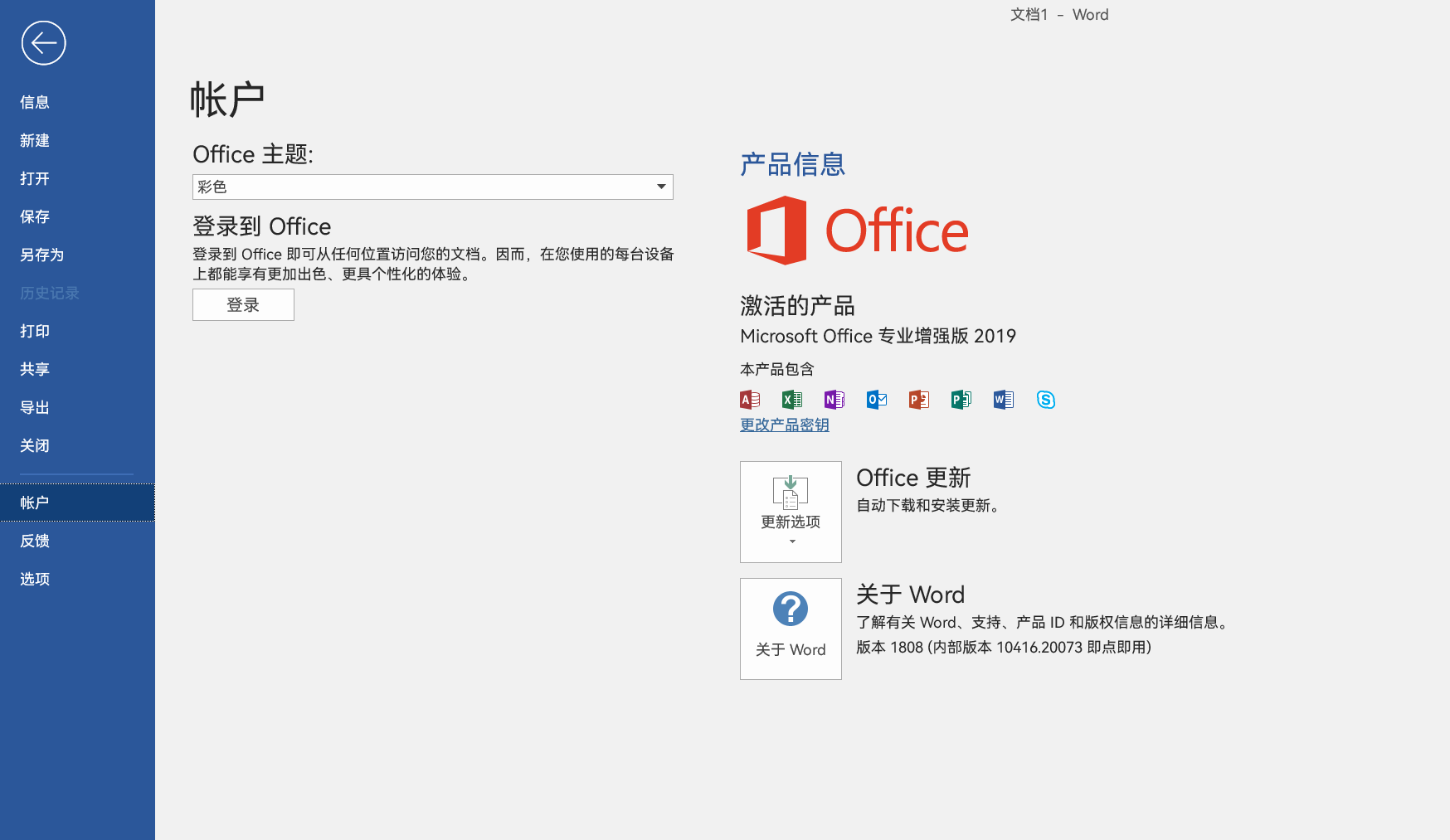Viewport: 1450px width, 840px height.
Task: Select 信息 in the sidebar
Action: (35, 102)
